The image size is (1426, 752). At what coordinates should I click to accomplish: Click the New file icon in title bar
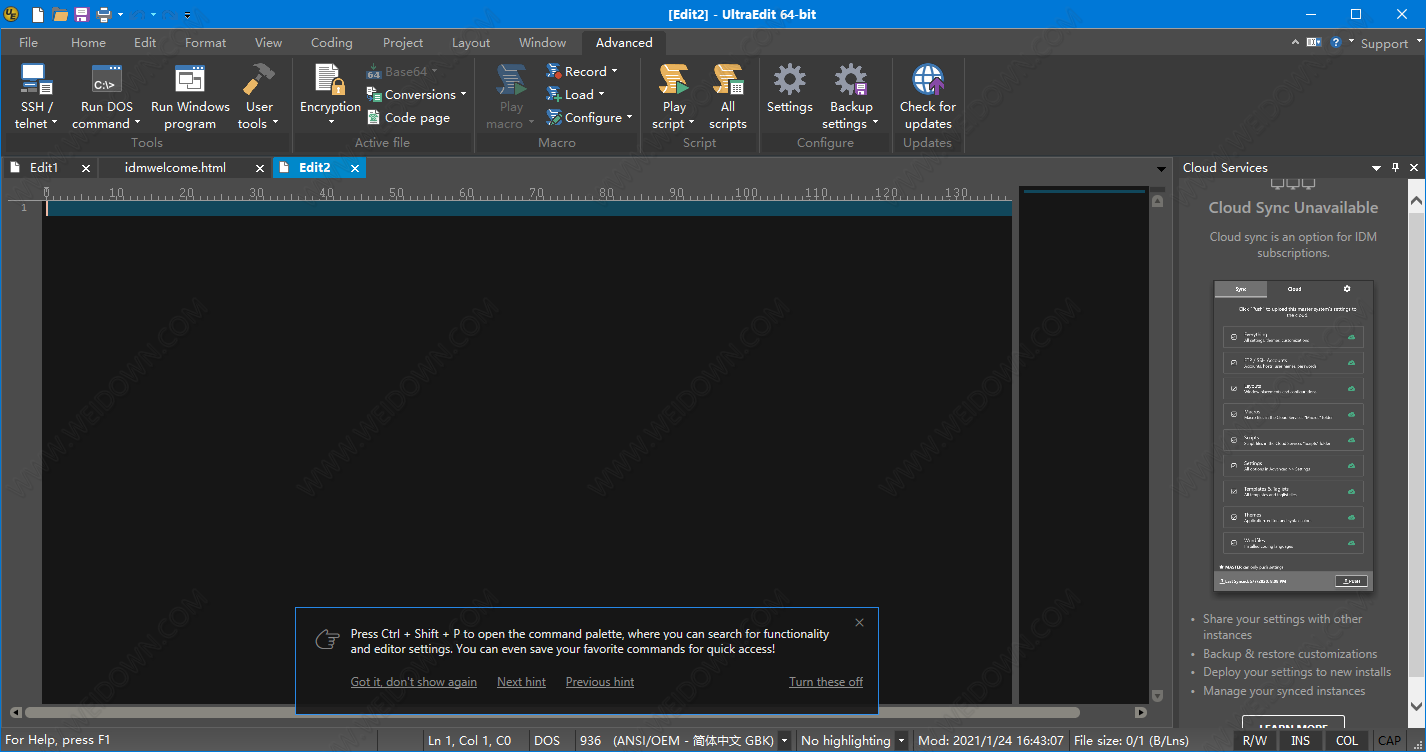pyautogui.click(x=37, y=14)
